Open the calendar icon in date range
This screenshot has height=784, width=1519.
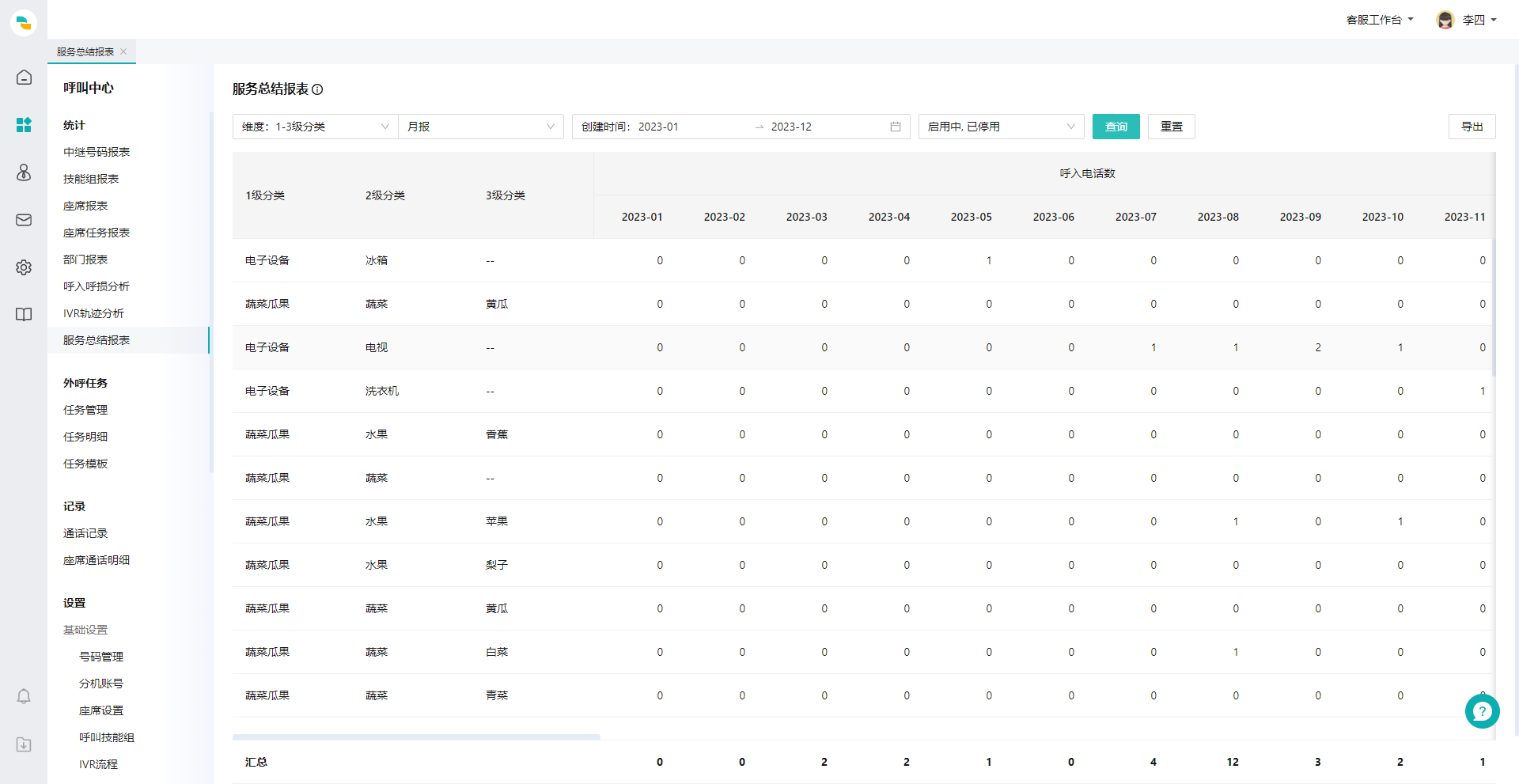[x=896, y=127]
